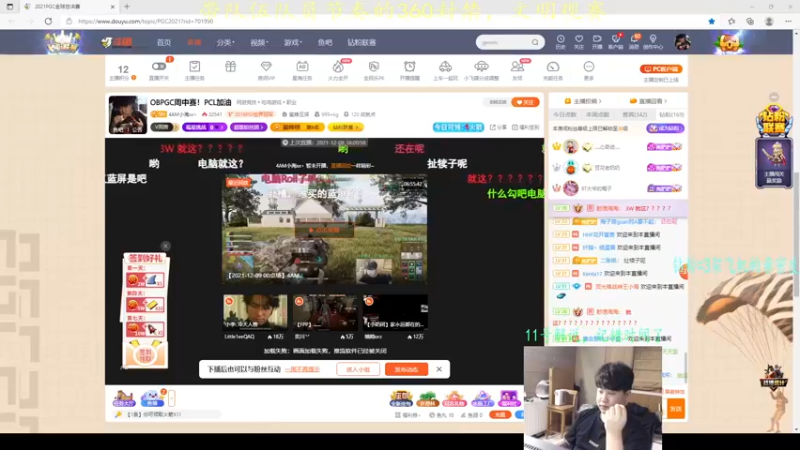
Task: Go to 首页 home in navigation
Action: point(164,42)
